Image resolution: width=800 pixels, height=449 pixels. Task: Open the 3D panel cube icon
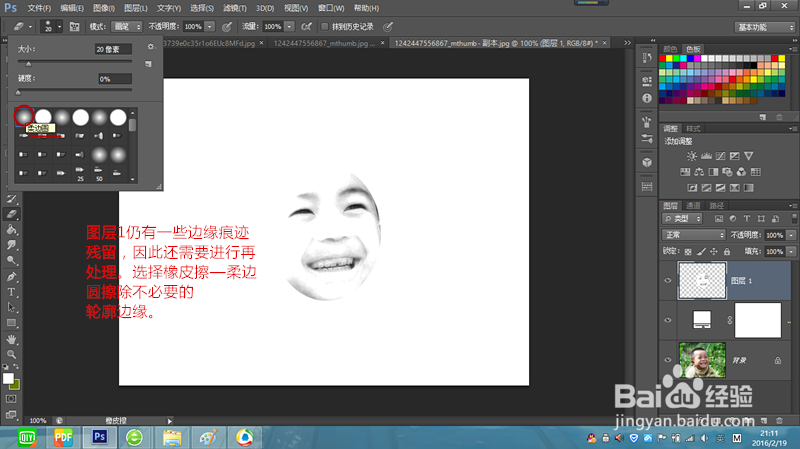[647, 163]
